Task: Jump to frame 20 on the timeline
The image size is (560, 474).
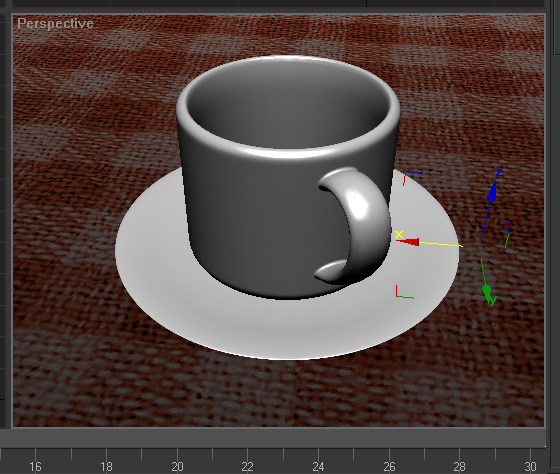Action: click(x=177, y=466)
